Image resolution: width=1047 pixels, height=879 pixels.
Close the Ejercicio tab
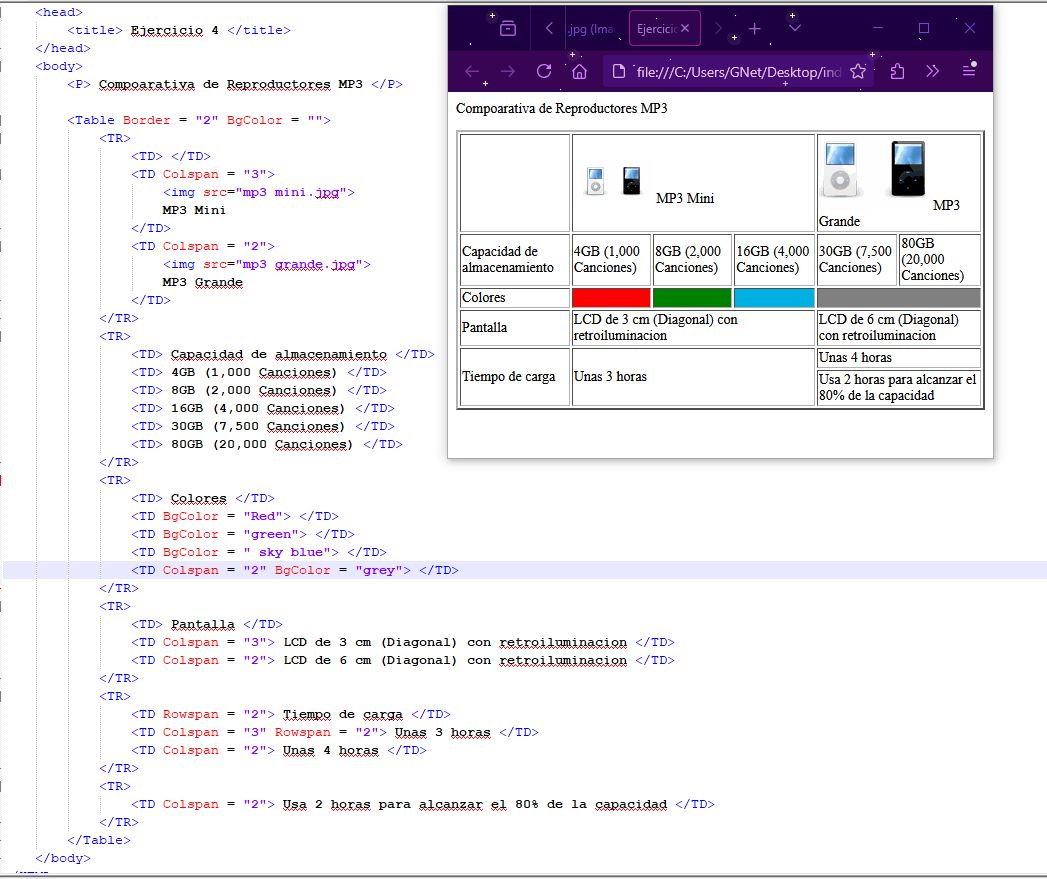(x=685, y=29)
